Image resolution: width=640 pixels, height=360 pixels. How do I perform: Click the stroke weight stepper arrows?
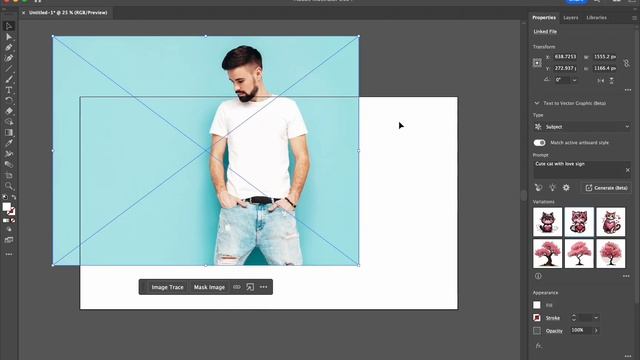pos(573,318)
